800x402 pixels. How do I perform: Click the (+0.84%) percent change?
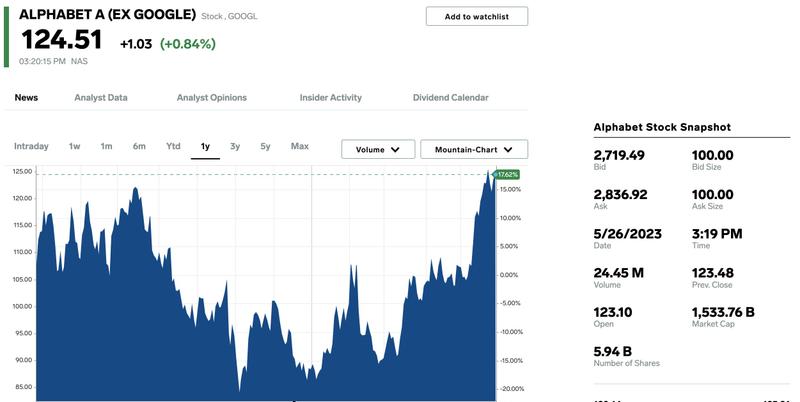[188, 44]
